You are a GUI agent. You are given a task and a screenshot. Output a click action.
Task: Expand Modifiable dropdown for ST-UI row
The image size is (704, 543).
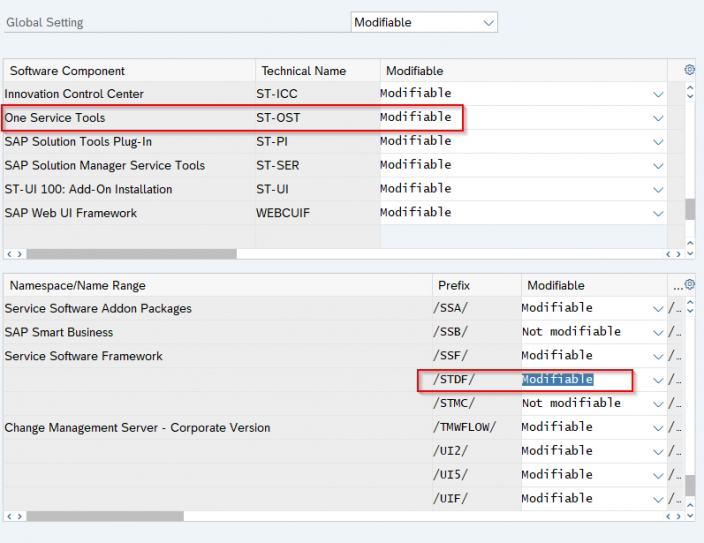tap(658, 190)
